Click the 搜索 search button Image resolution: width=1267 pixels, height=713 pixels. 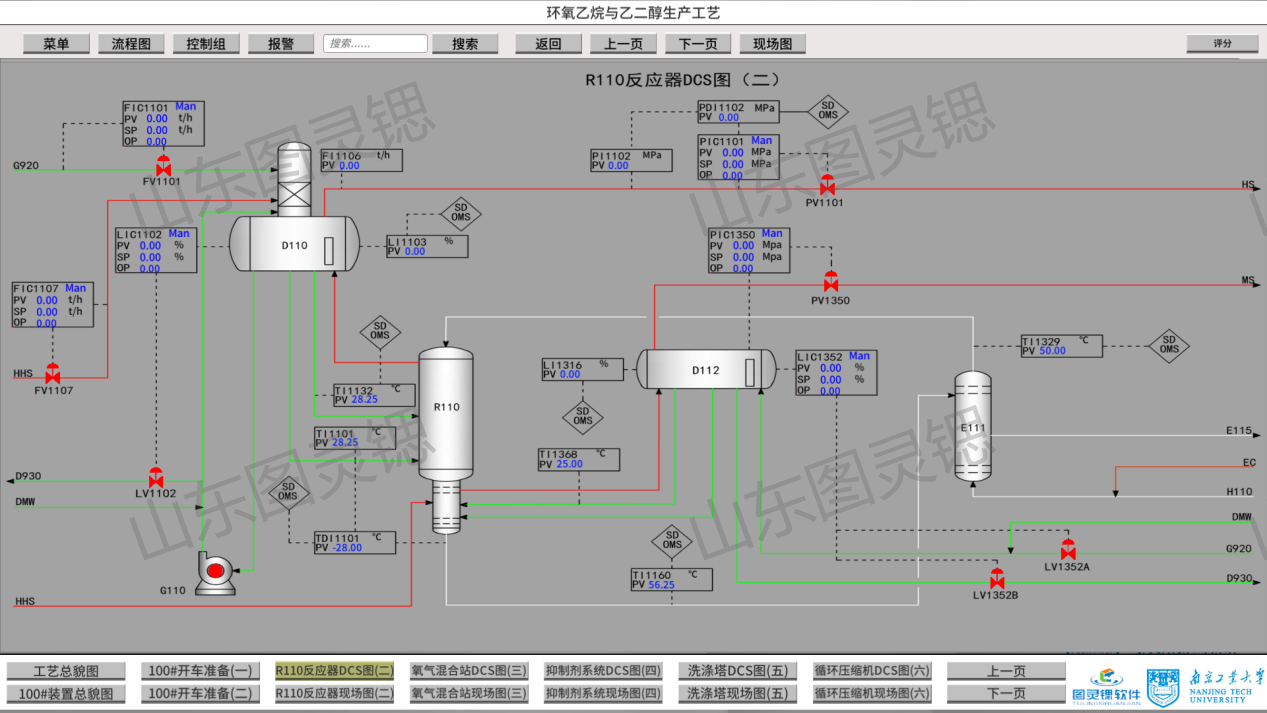[465, 44]
